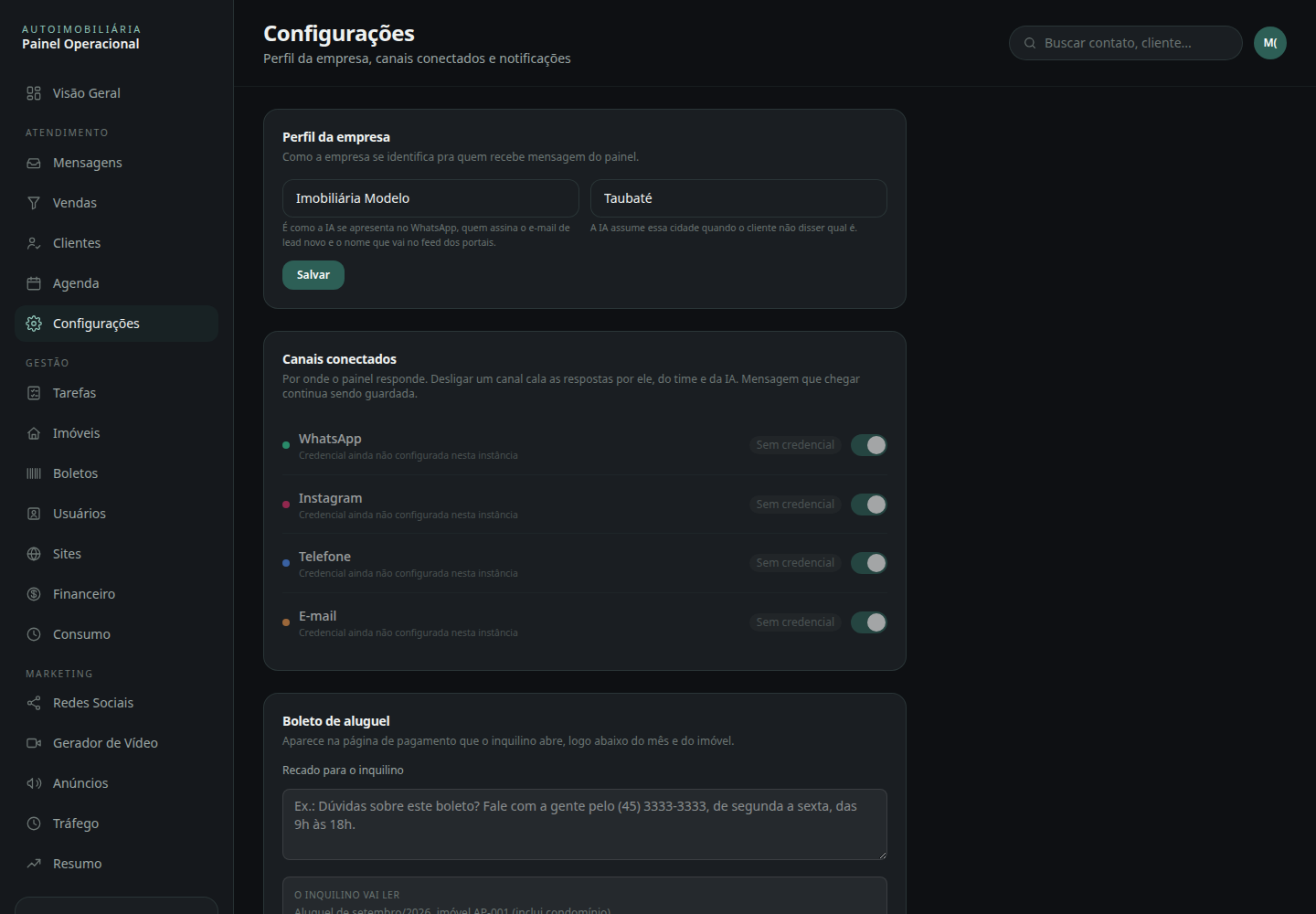
Task: Click the Agenda calendar icon
Action: tap(34, 283)
